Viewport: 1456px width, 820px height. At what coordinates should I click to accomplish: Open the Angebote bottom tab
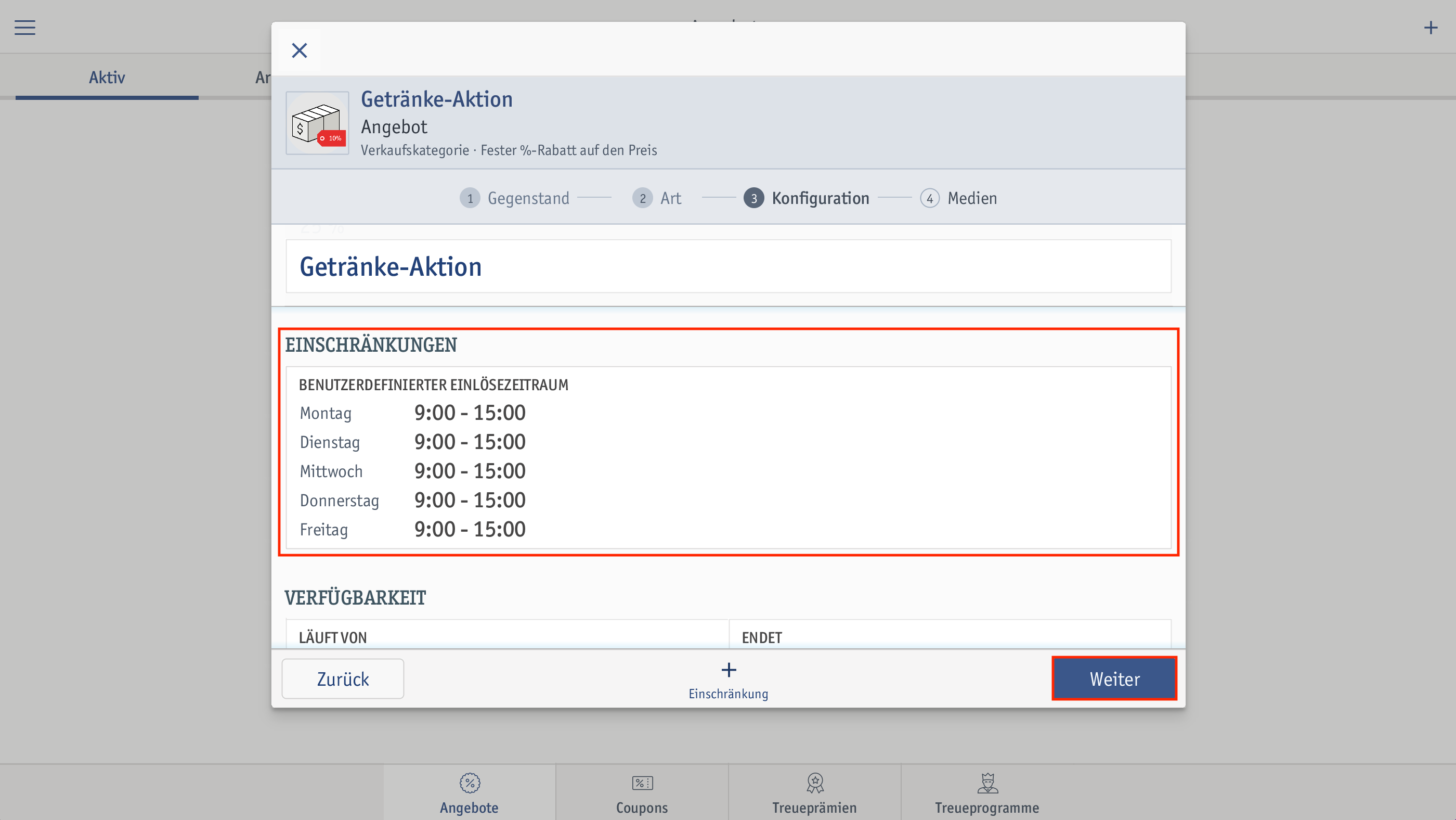(469, 793)
